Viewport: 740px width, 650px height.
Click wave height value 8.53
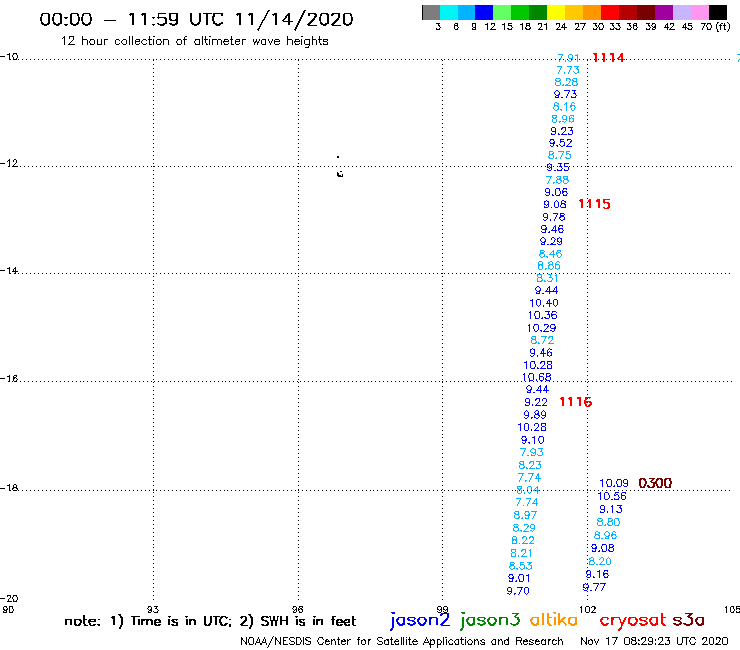pos(521,566)
